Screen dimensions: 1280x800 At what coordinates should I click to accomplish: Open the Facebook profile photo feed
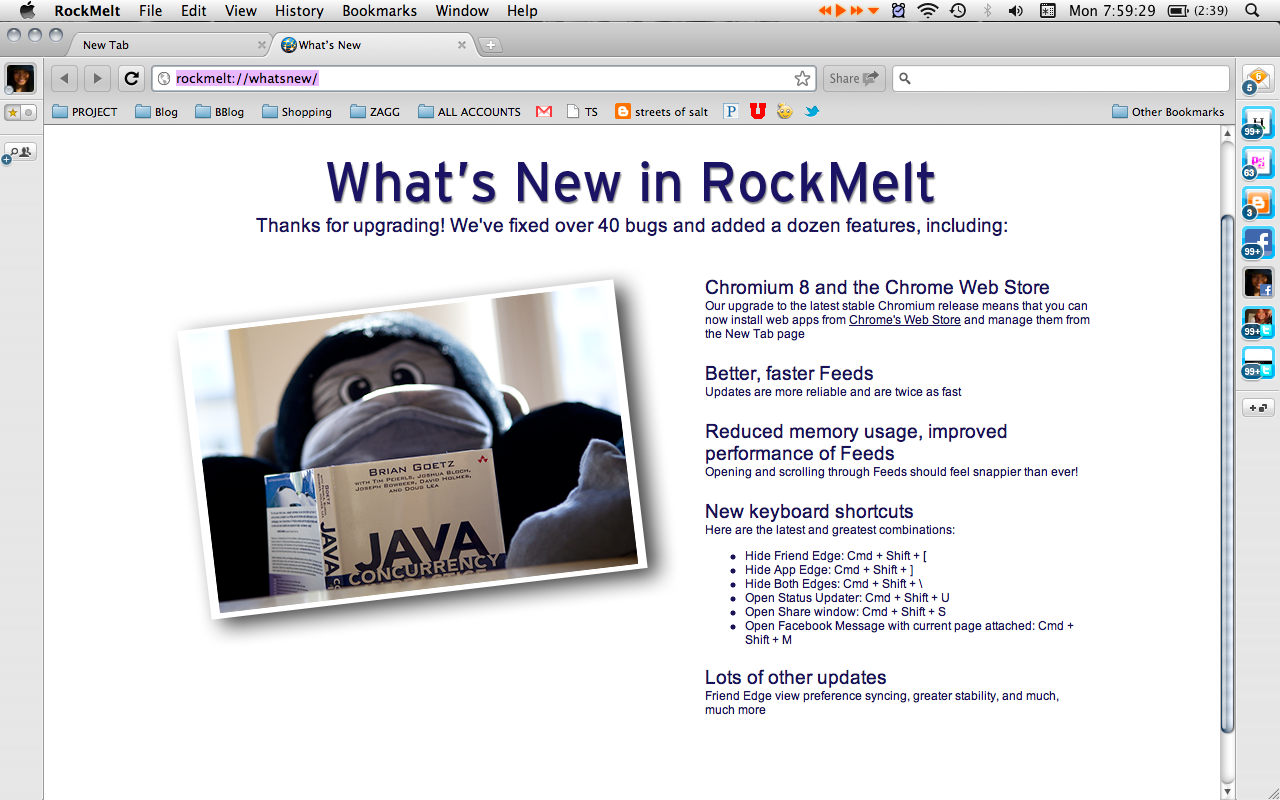coord(1258,282)
